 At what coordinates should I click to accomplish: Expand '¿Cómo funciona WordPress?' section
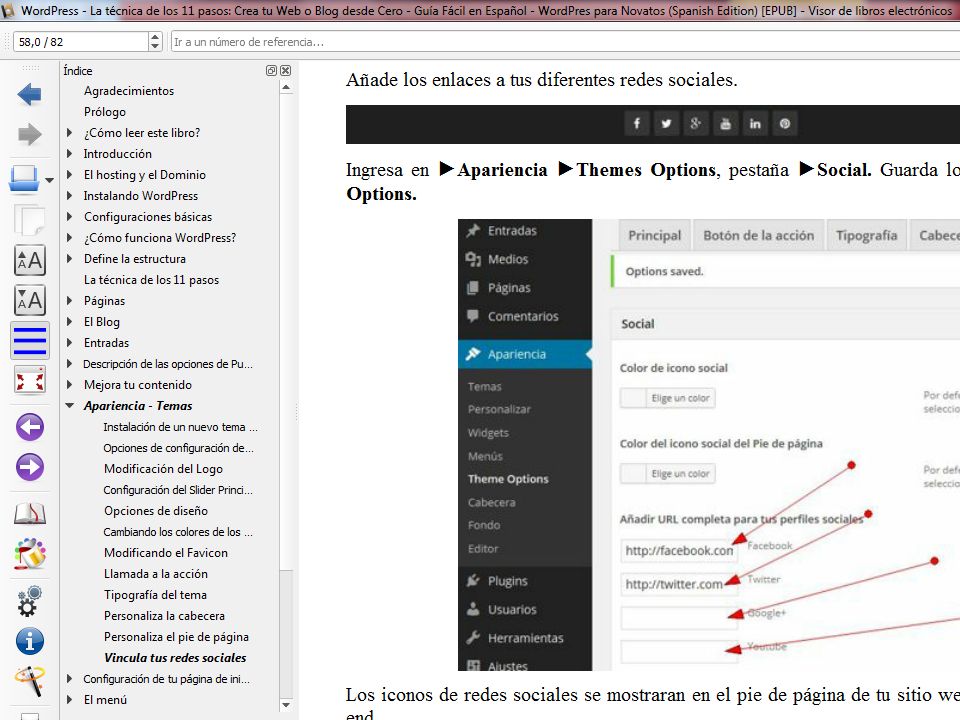point(69,238)
